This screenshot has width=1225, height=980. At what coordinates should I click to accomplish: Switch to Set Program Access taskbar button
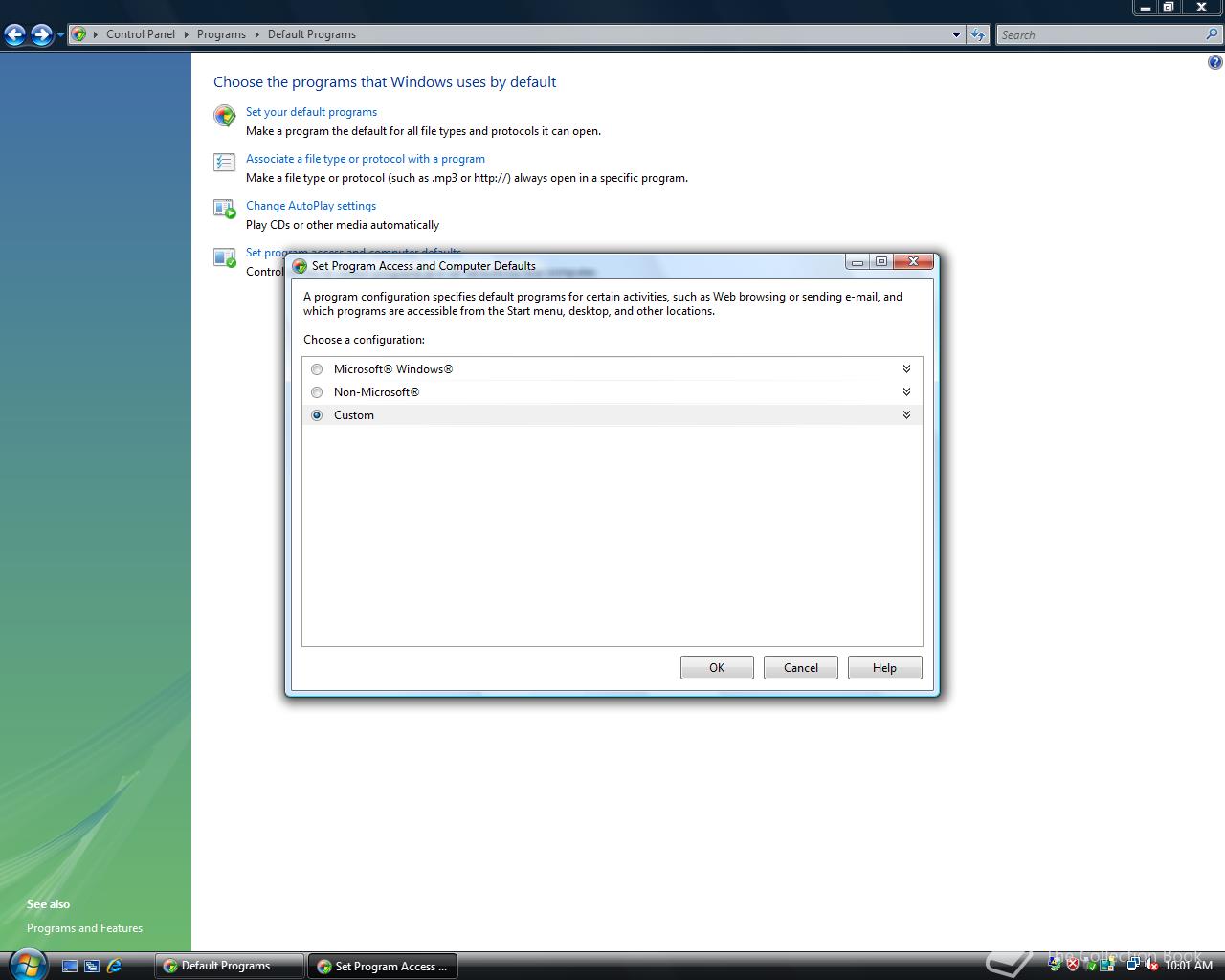(x=383, y=966)
